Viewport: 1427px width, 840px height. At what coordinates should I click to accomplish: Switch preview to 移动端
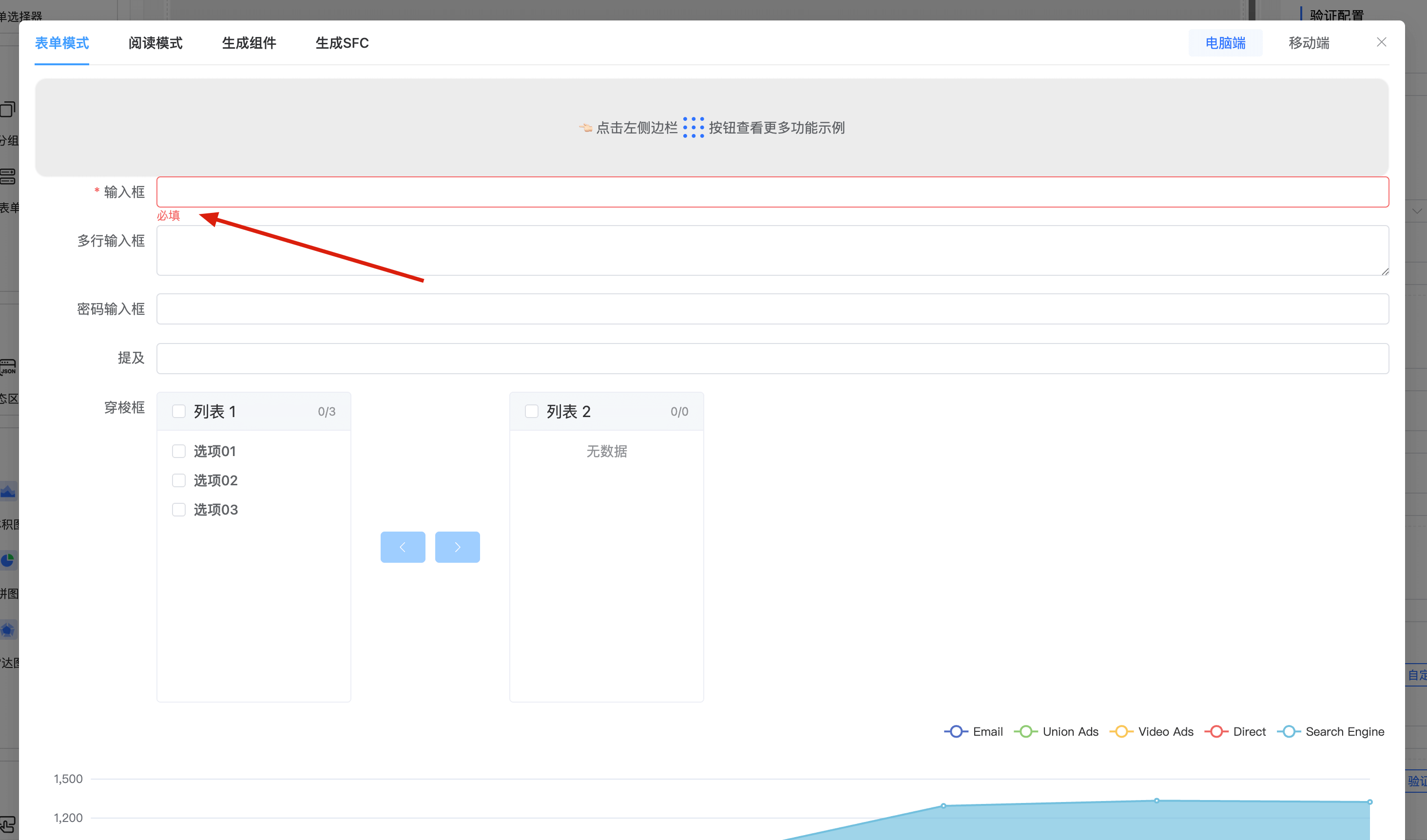(1309, 43)
